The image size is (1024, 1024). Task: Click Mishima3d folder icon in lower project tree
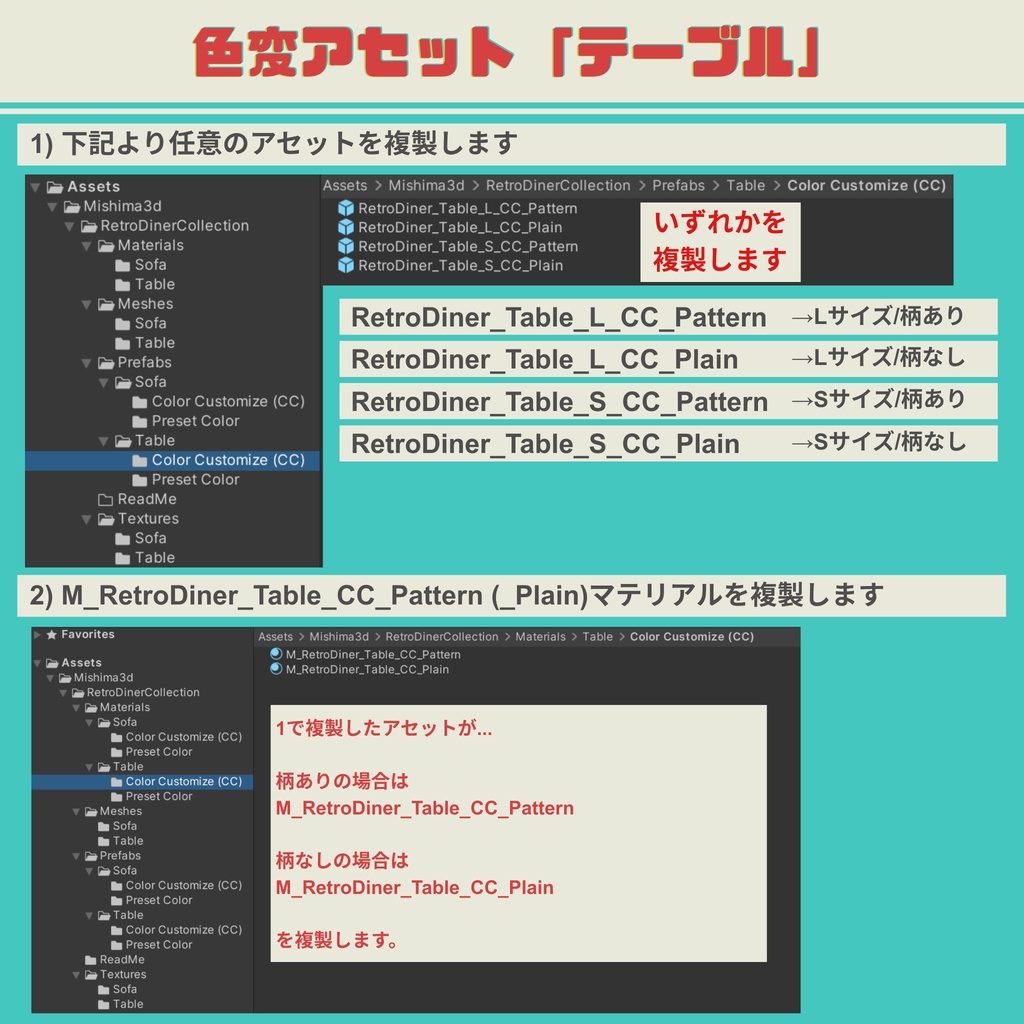coord(65,678)
